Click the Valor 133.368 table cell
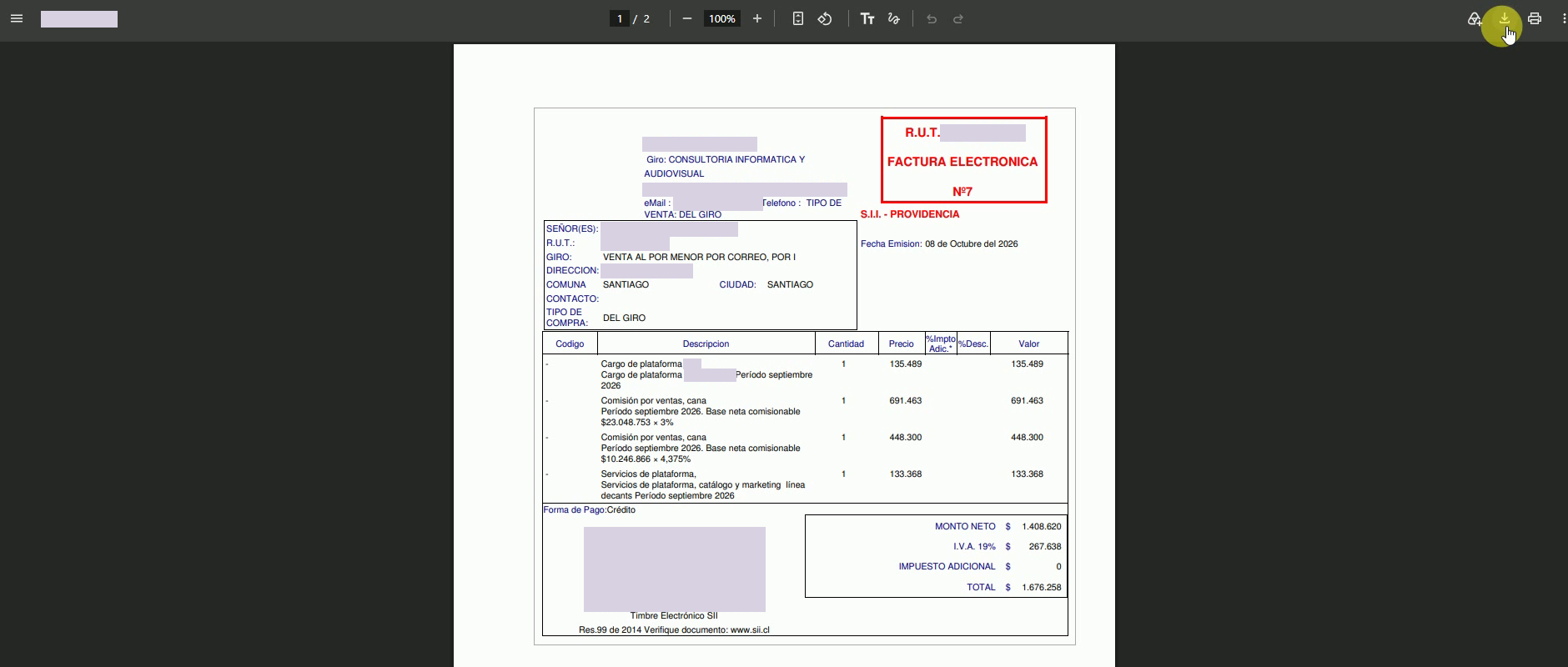The image size is (1568, 667). point(1027,474)
